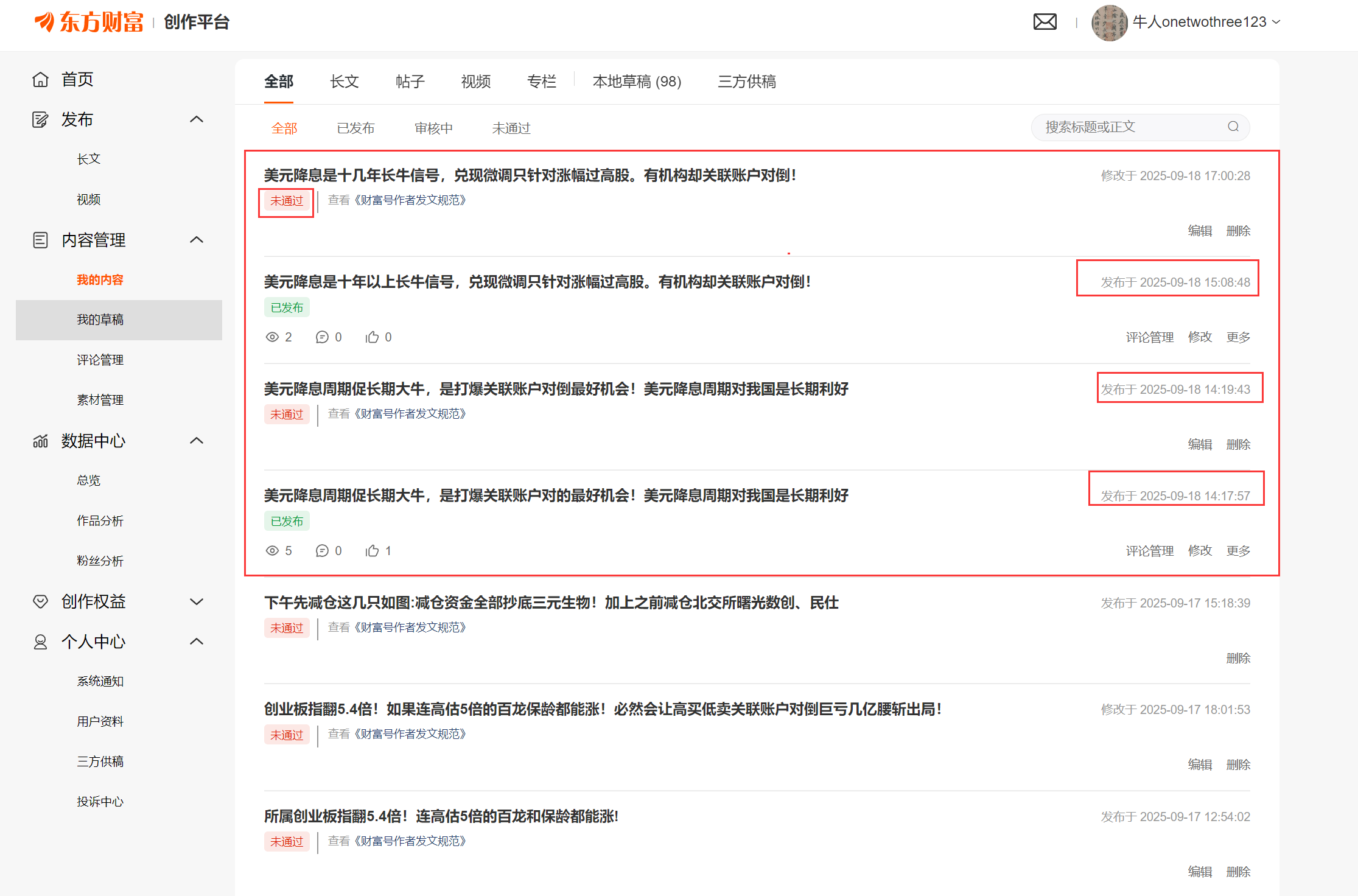Click 更多 on the 15:08:48 published article

[x=1237, y=337]
